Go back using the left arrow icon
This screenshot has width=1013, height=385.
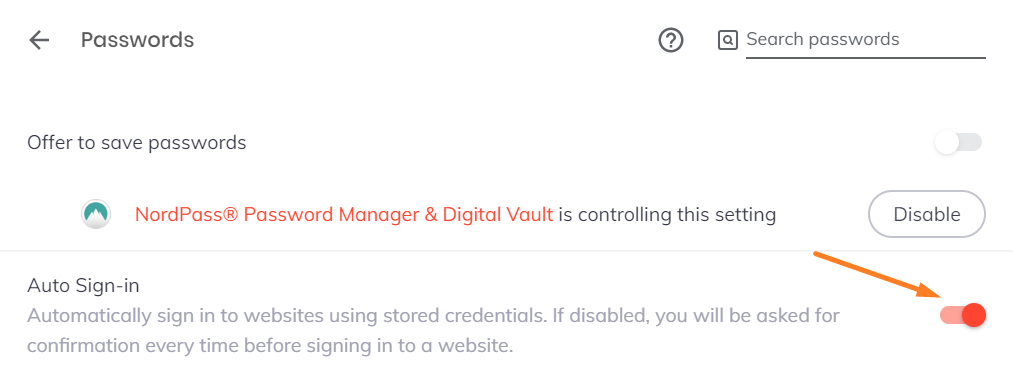(39, 40)
